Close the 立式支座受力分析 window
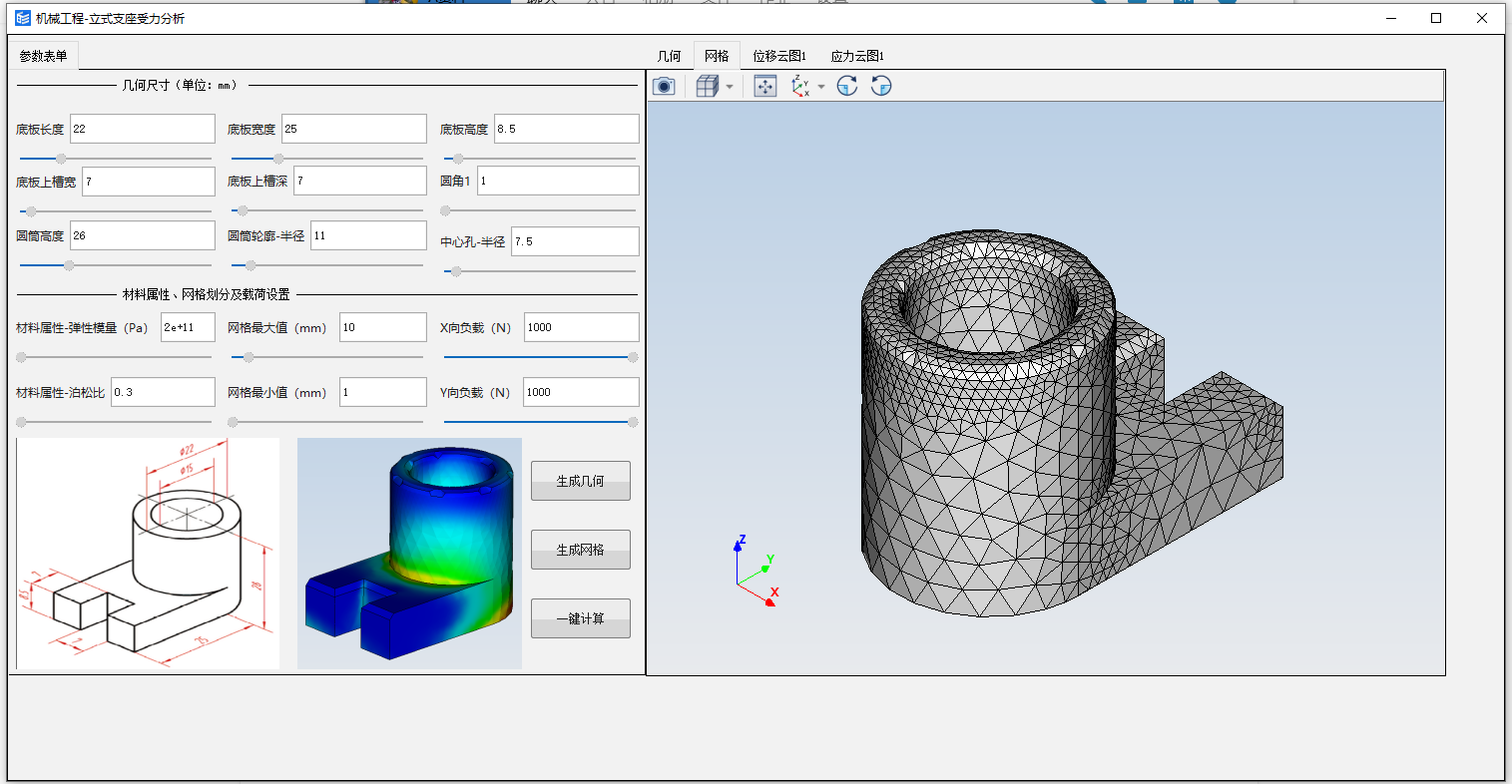 tap(1482, 18)
